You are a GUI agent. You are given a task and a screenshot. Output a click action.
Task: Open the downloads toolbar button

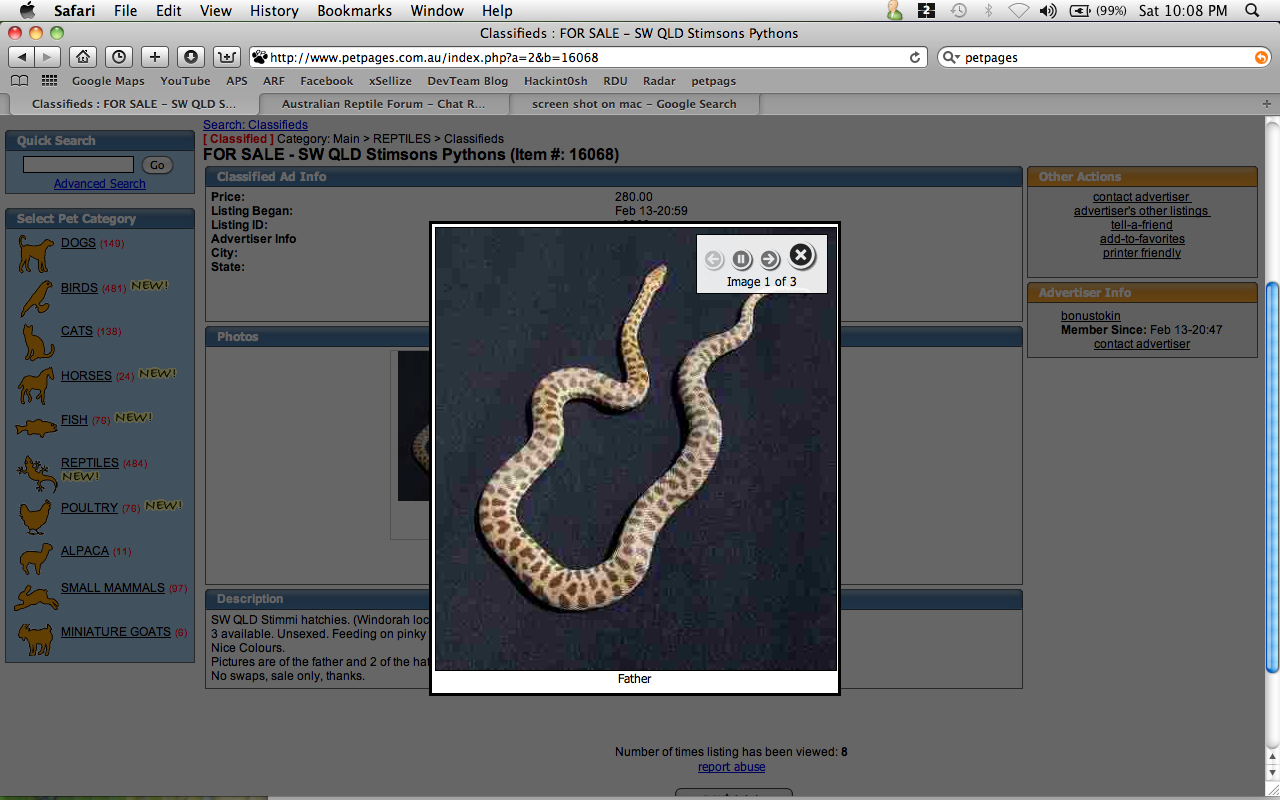coord(191,57)
